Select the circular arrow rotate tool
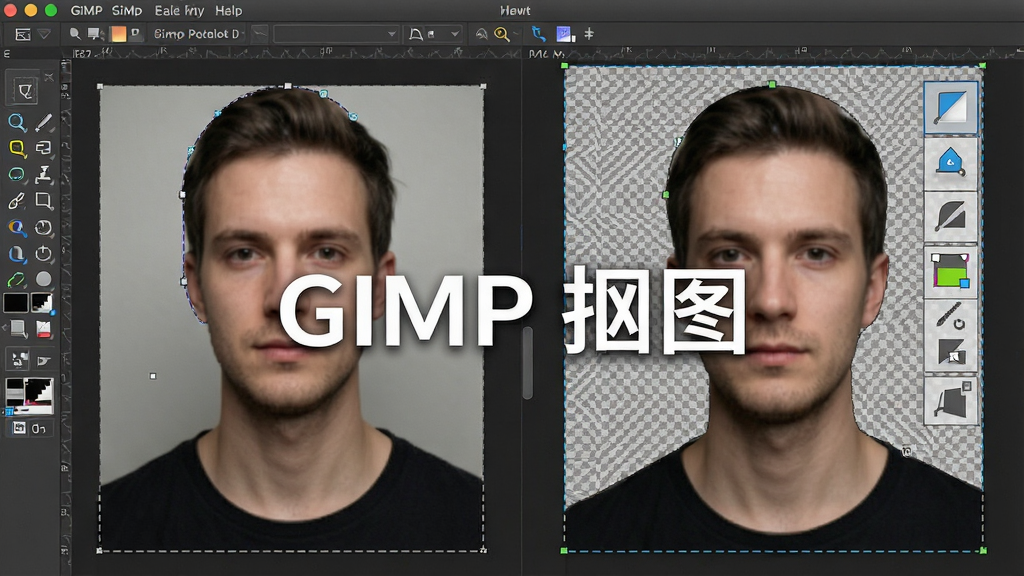The height and width of the screenshot is (576, 1024). [44, 227]
